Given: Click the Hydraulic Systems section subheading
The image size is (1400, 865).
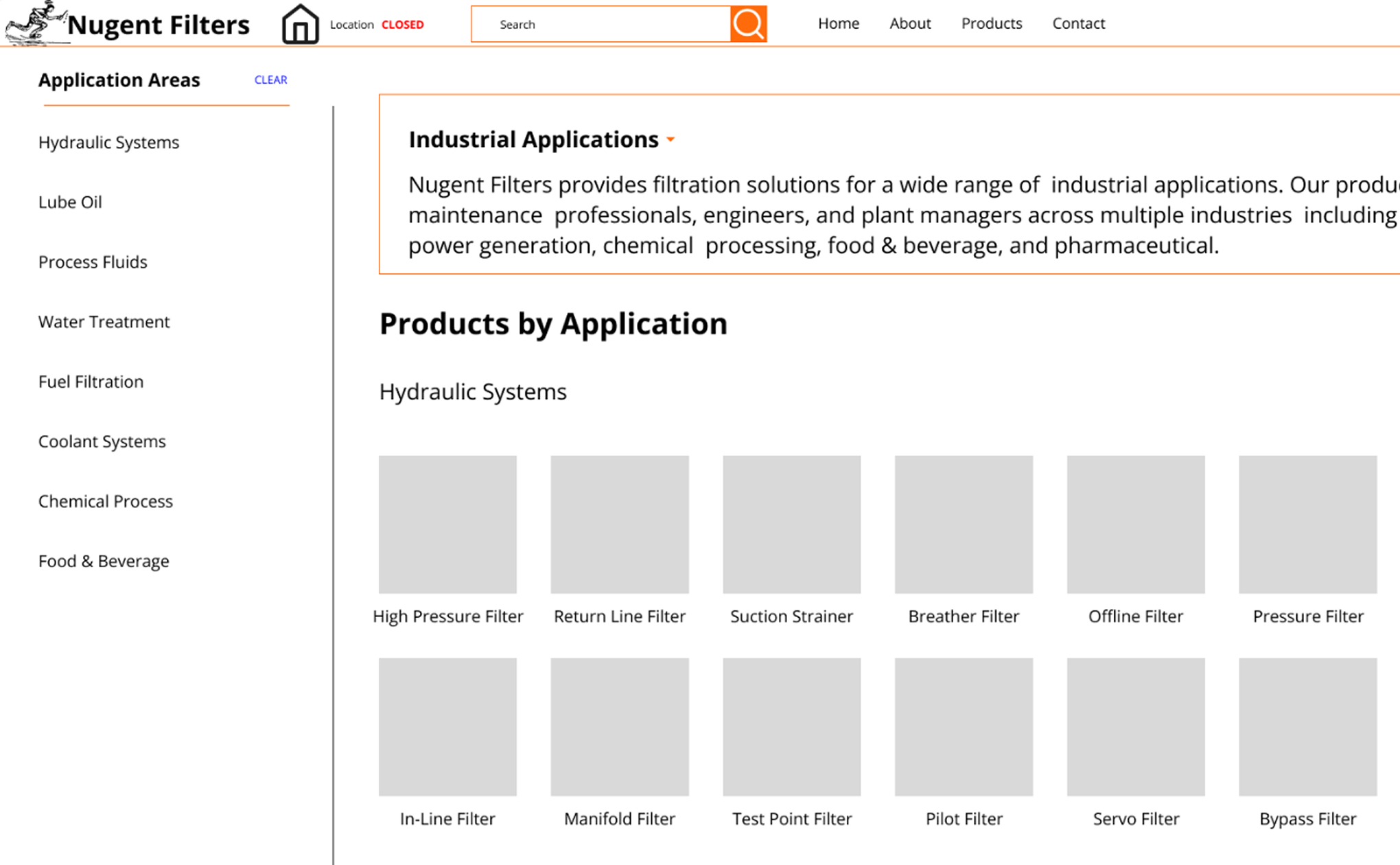Looking at the screenshot, I should (473, 391).
